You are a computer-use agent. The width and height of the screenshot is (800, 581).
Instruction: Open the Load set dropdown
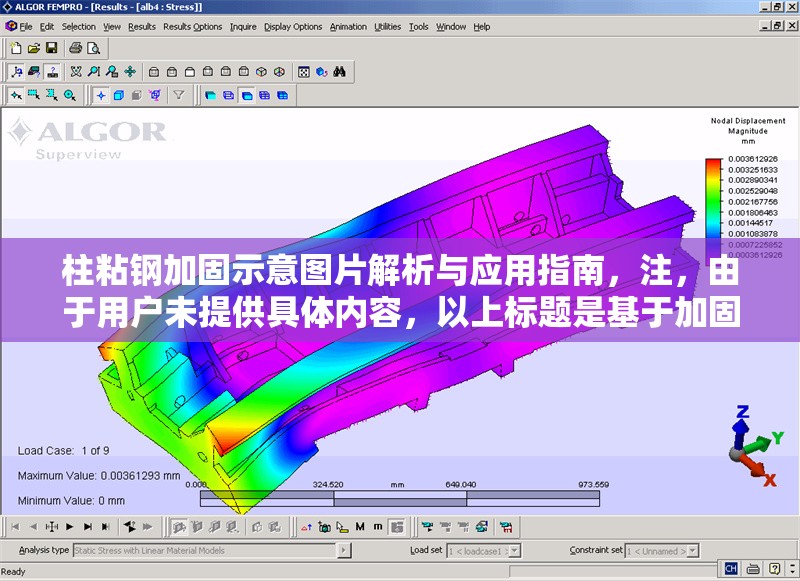(514, 550)
